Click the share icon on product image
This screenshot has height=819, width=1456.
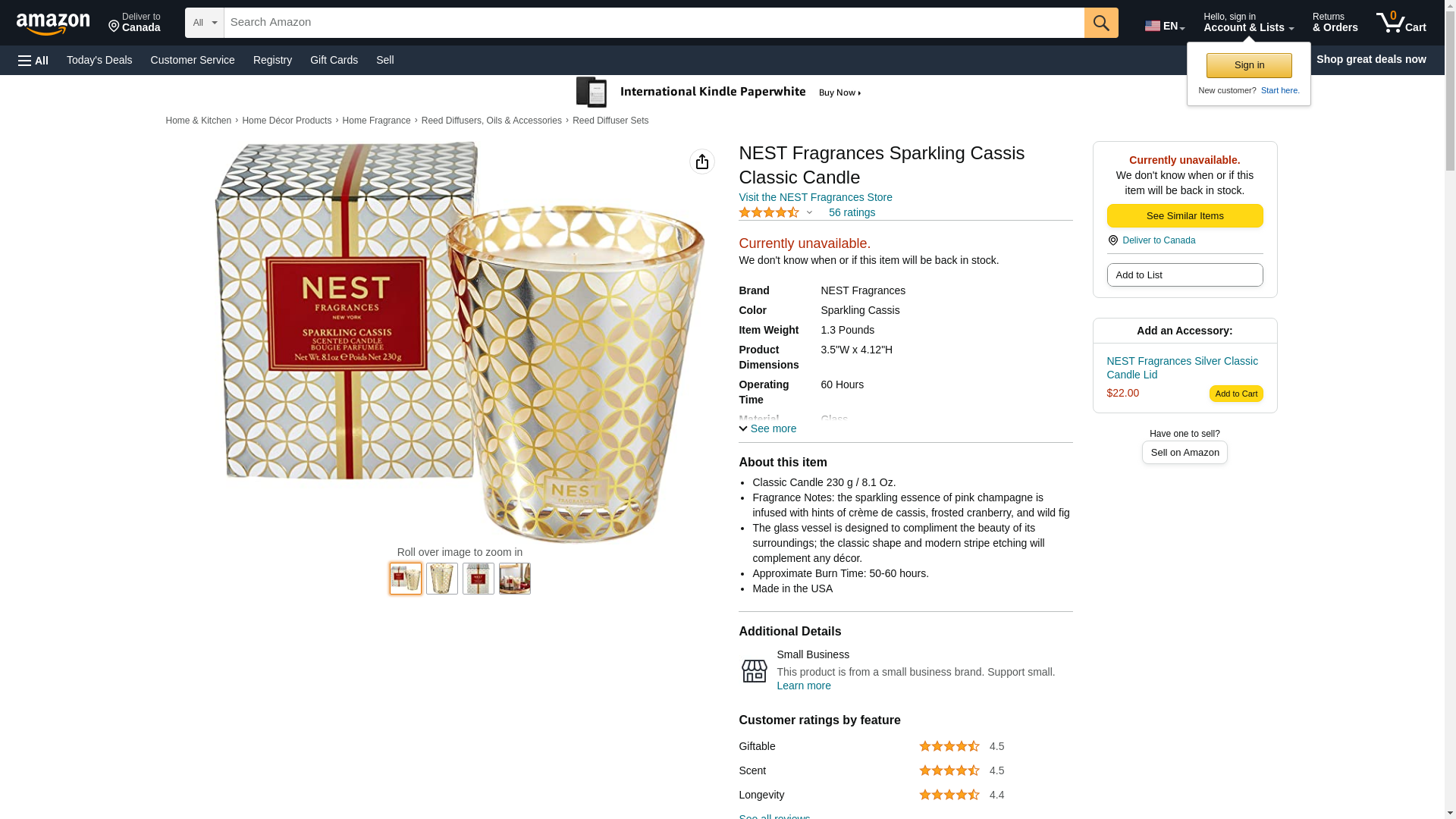click(701, 162)
